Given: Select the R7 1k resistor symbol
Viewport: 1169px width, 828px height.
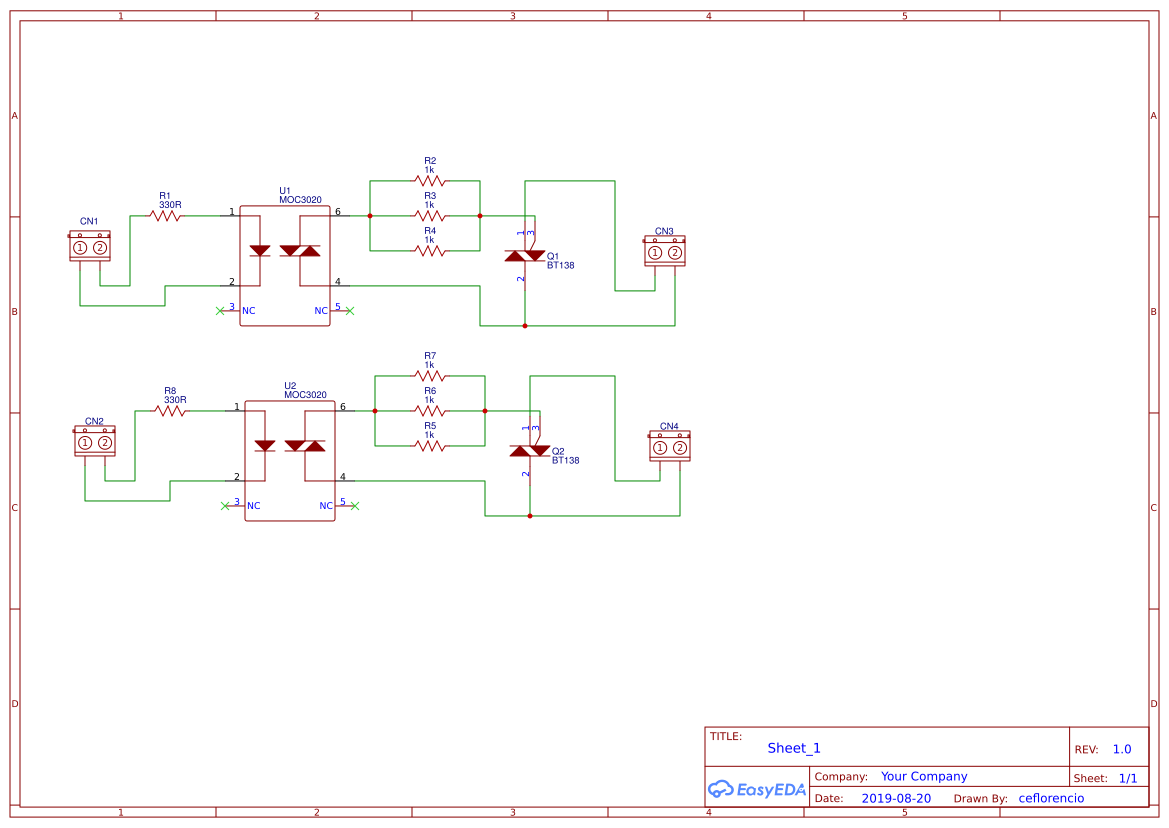Looking at the screenshot, I should coord(428,375).
